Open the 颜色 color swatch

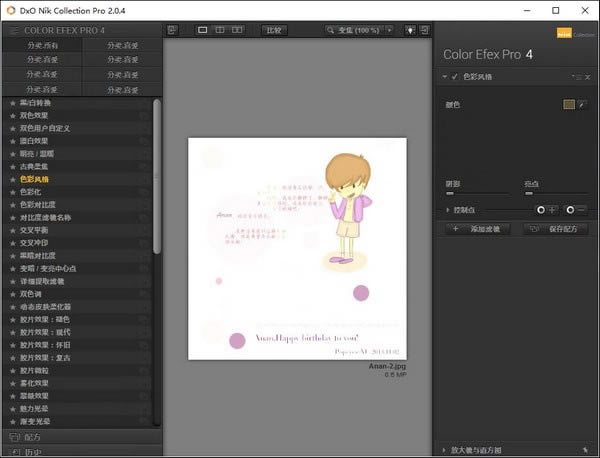tap(569, 104)
